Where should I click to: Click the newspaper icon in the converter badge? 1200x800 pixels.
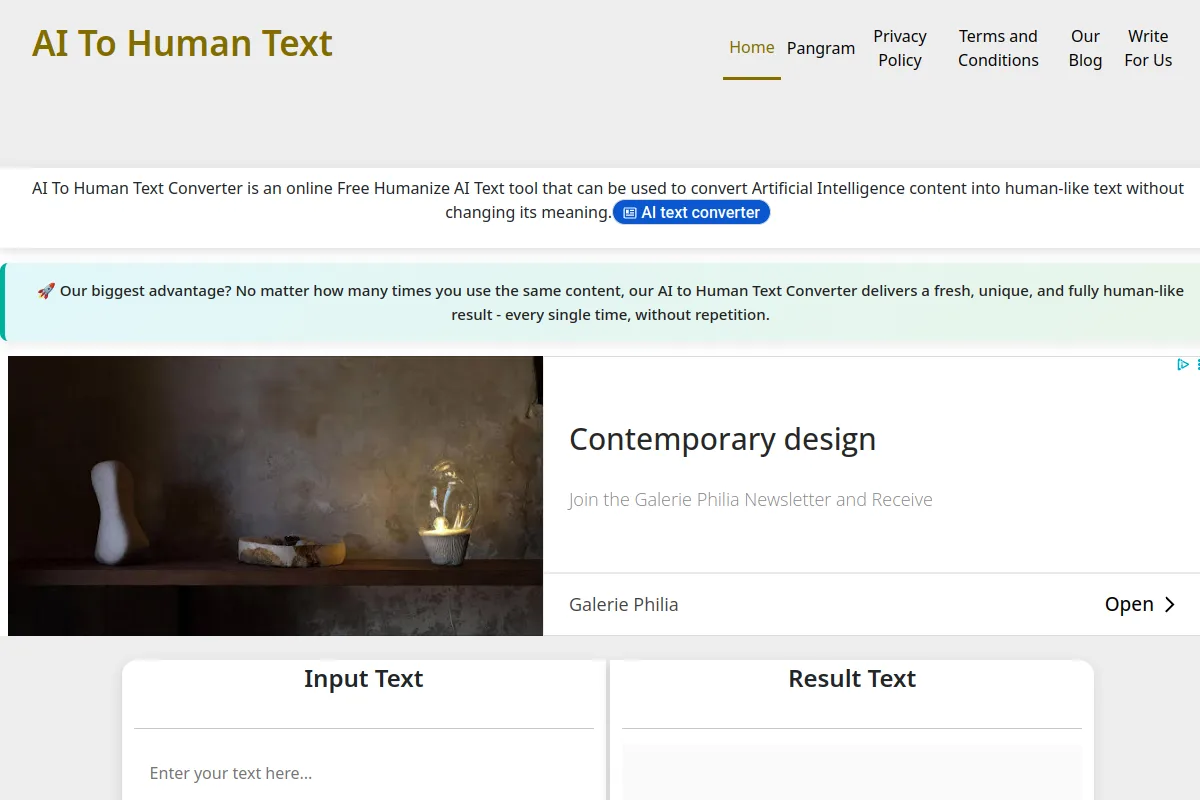630,213
